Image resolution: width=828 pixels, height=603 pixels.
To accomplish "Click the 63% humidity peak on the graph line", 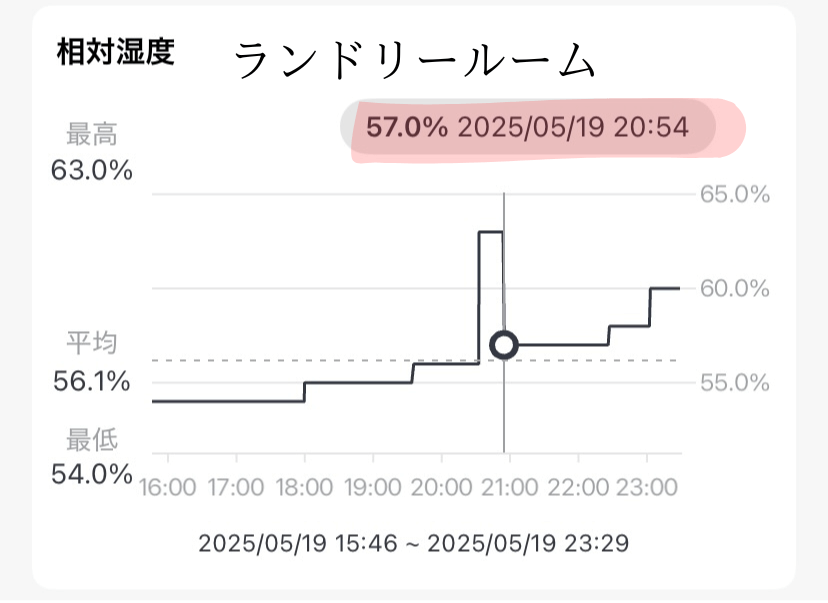I will [x=490, y=232].
